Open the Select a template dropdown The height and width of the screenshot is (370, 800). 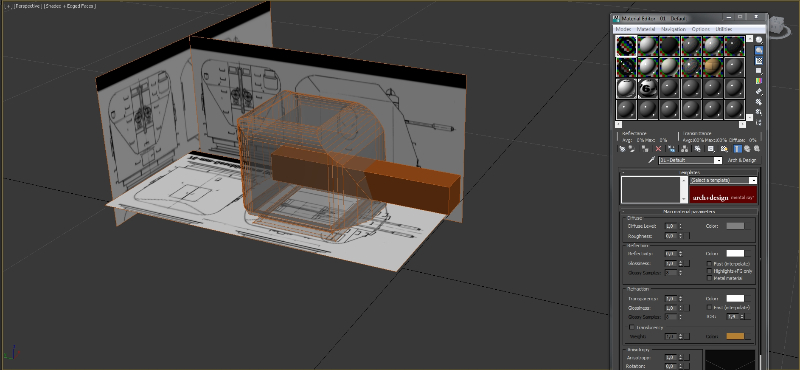click(723, 180)
